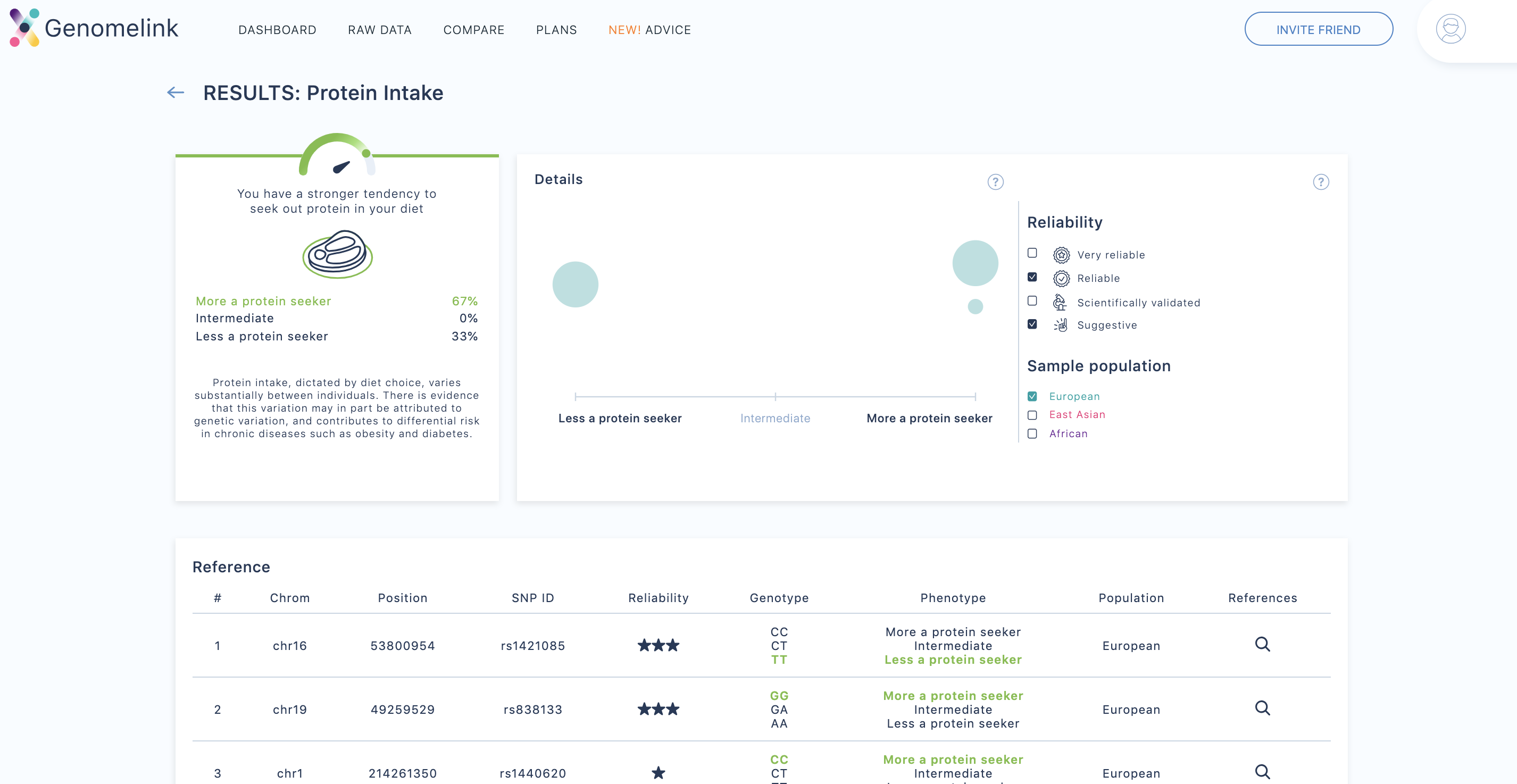The image size is (1517, 784).
Task: Open the DASHBOARD menu item
Action: tap(277, 29)
